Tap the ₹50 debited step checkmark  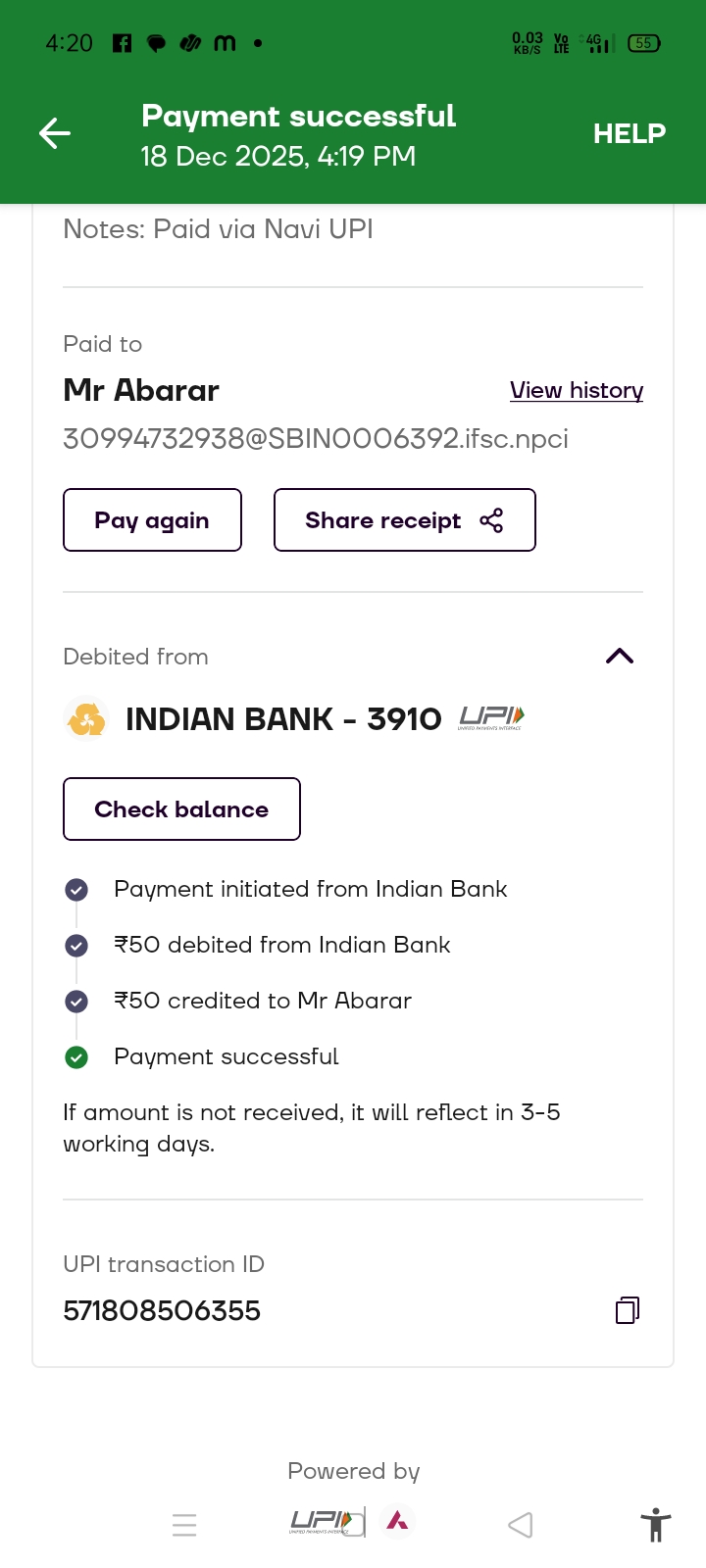click(x=76, y=946)
